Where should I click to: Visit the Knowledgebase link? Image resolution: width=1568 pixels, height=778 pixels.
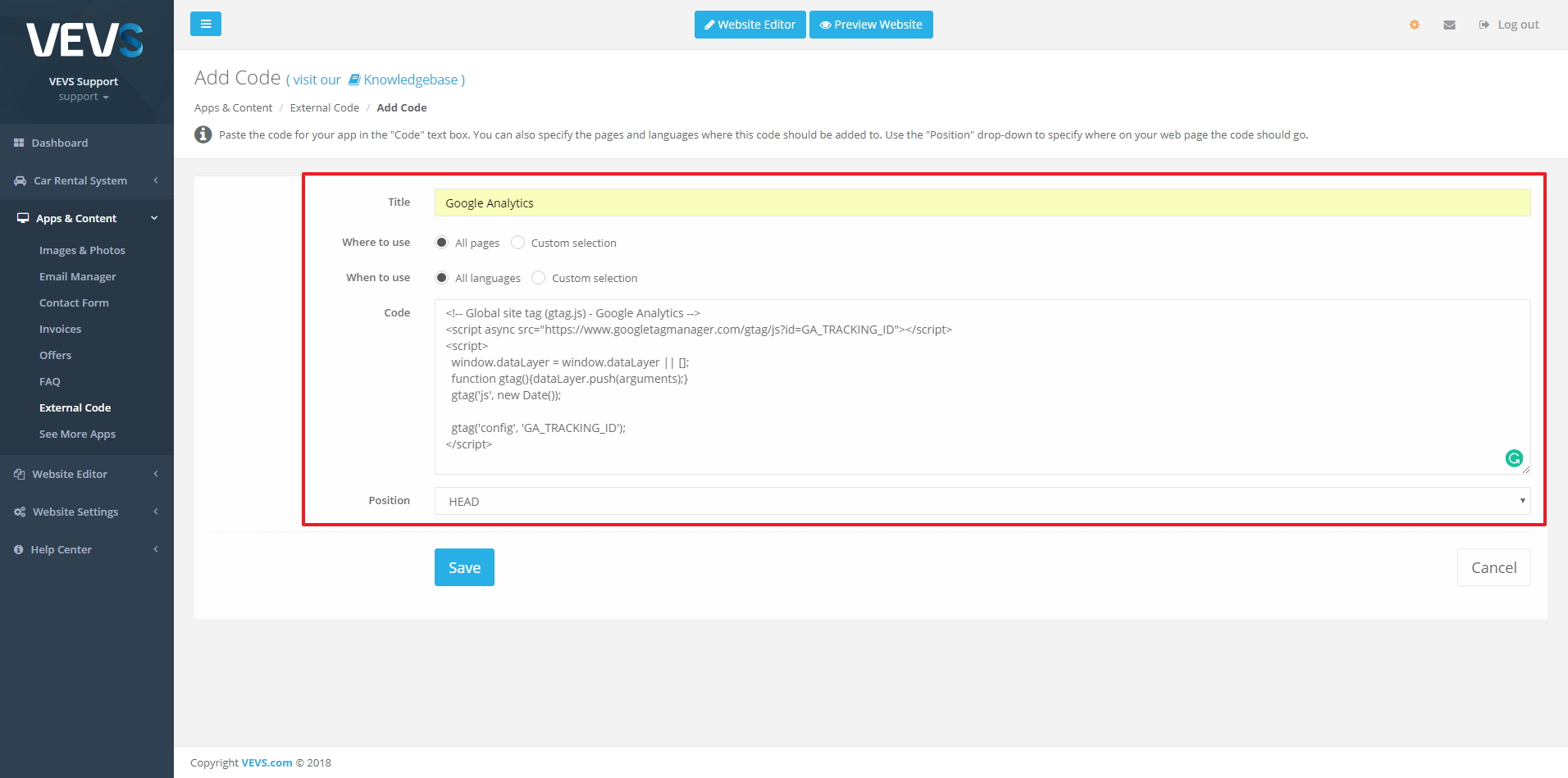[411, 80]
